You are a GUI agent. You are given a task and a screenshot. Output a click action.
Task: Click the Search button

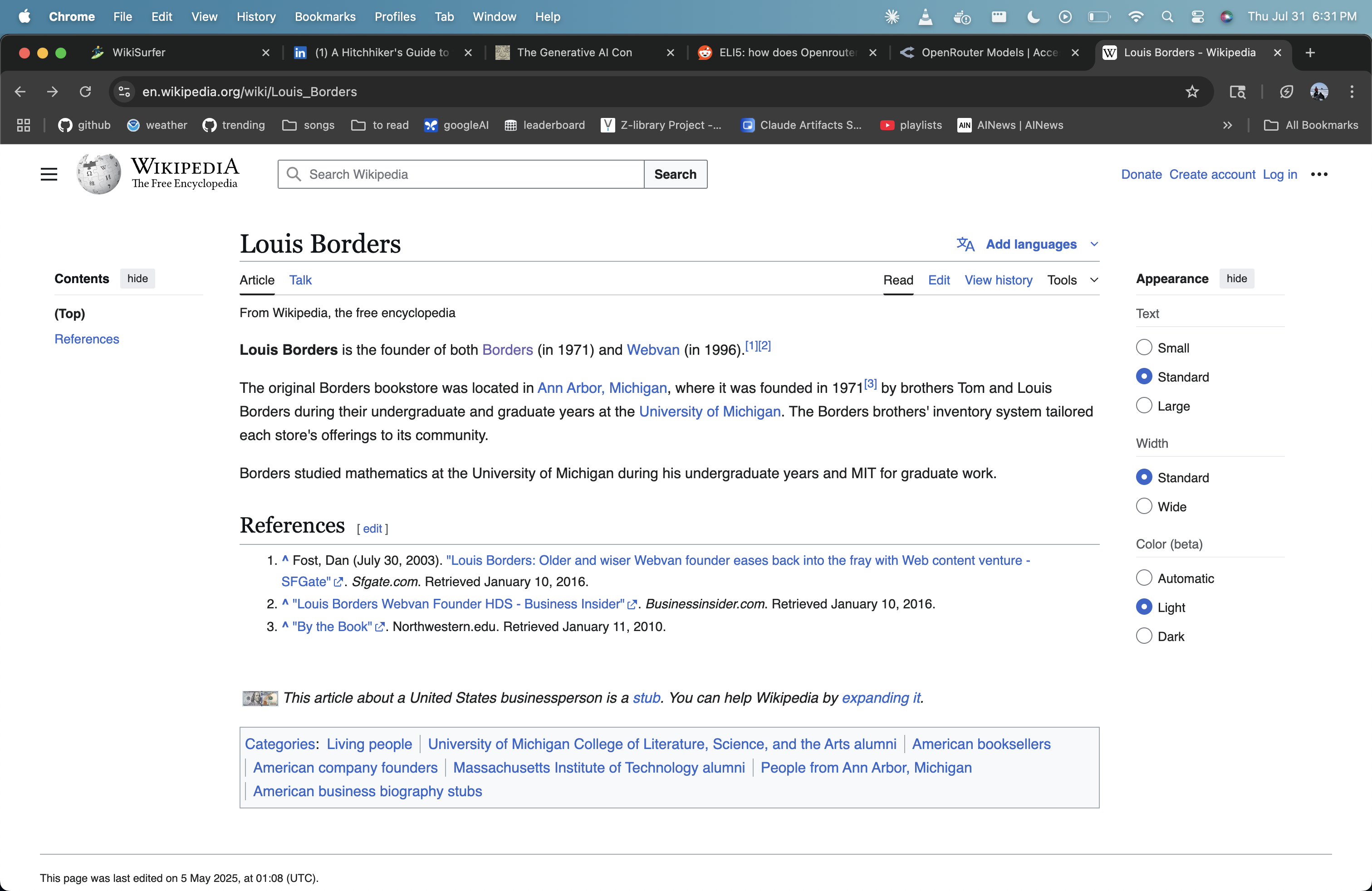click(675, 174)
